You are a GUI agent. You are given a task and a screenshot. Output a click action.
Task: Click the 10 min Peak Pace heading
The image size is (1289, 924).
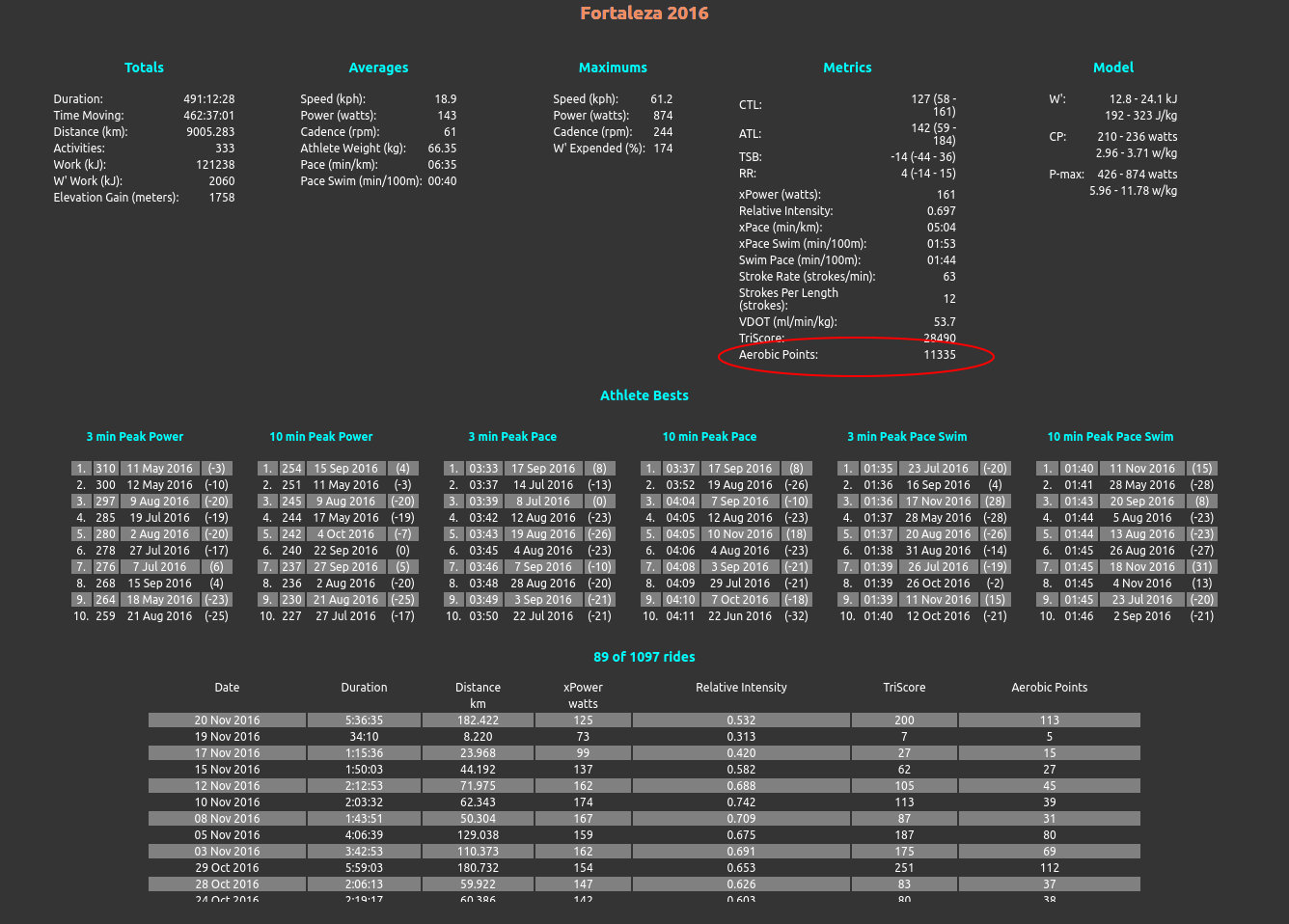[x=709, y=437]
